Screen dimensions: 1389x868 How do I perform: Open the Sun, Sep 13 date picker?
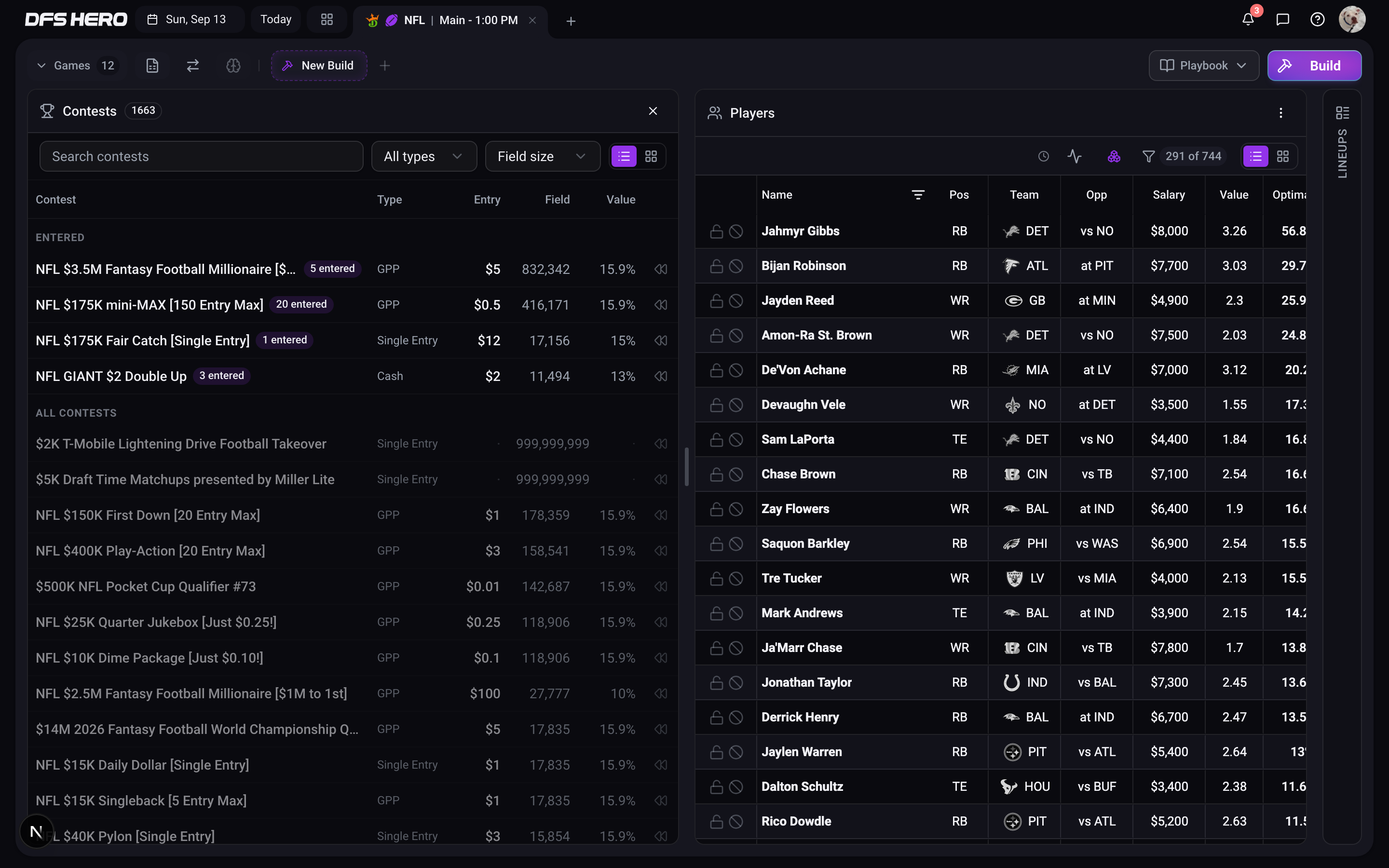(x=190, y=19)
